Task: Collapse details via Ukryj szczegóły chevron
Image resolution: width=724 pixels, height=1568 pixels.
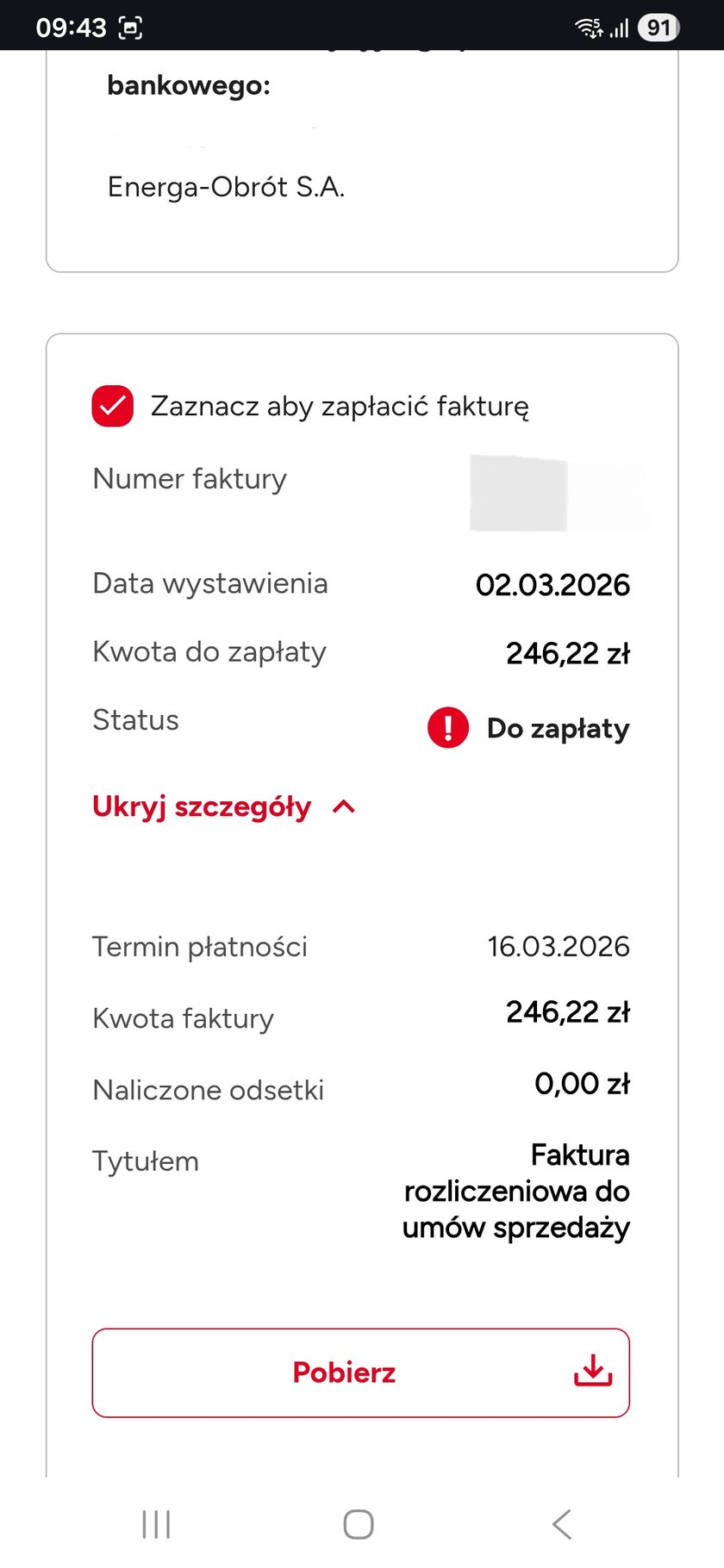Action: click(344, 806)
